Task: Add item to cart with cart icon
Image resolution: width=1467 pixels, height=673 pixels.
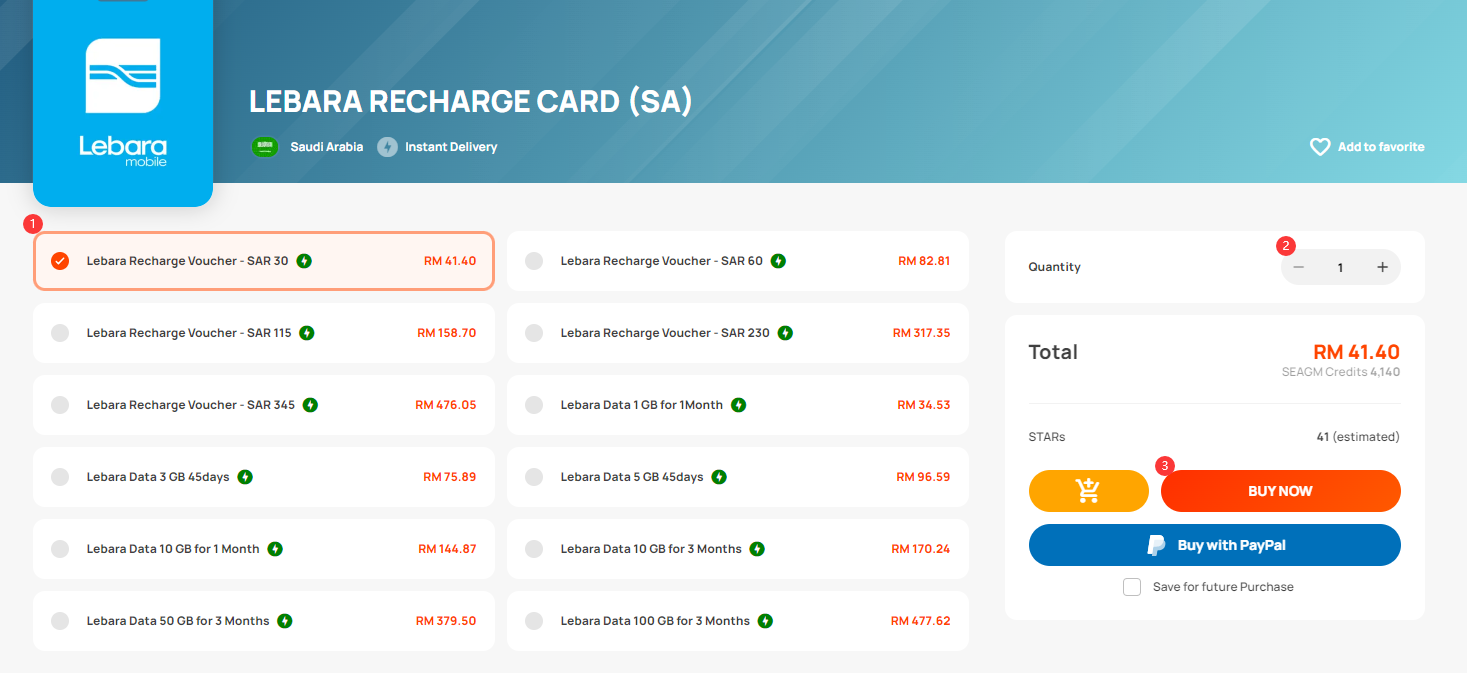Action: pyautogui.click(x=1088, y=491)
